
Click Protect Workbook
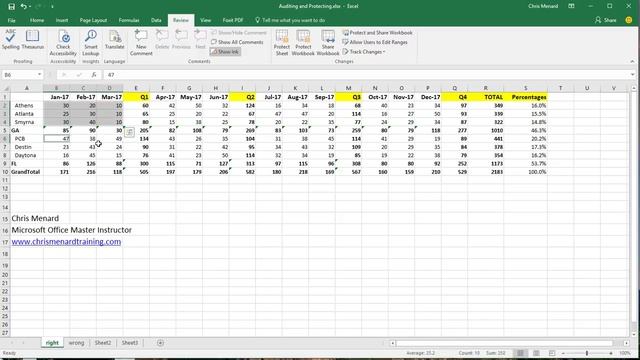pos(303,42)
